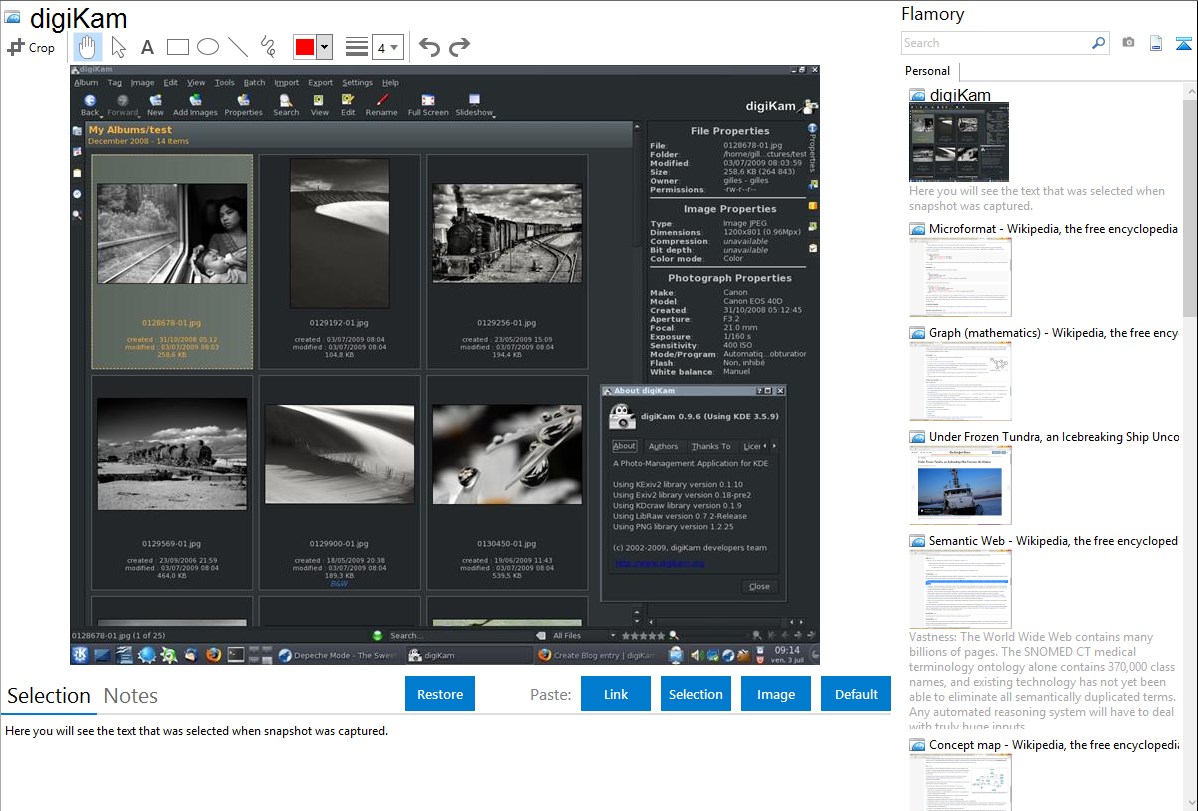
Task: Click New album icon in digiKam snapshot
Action: pos(155,105)
